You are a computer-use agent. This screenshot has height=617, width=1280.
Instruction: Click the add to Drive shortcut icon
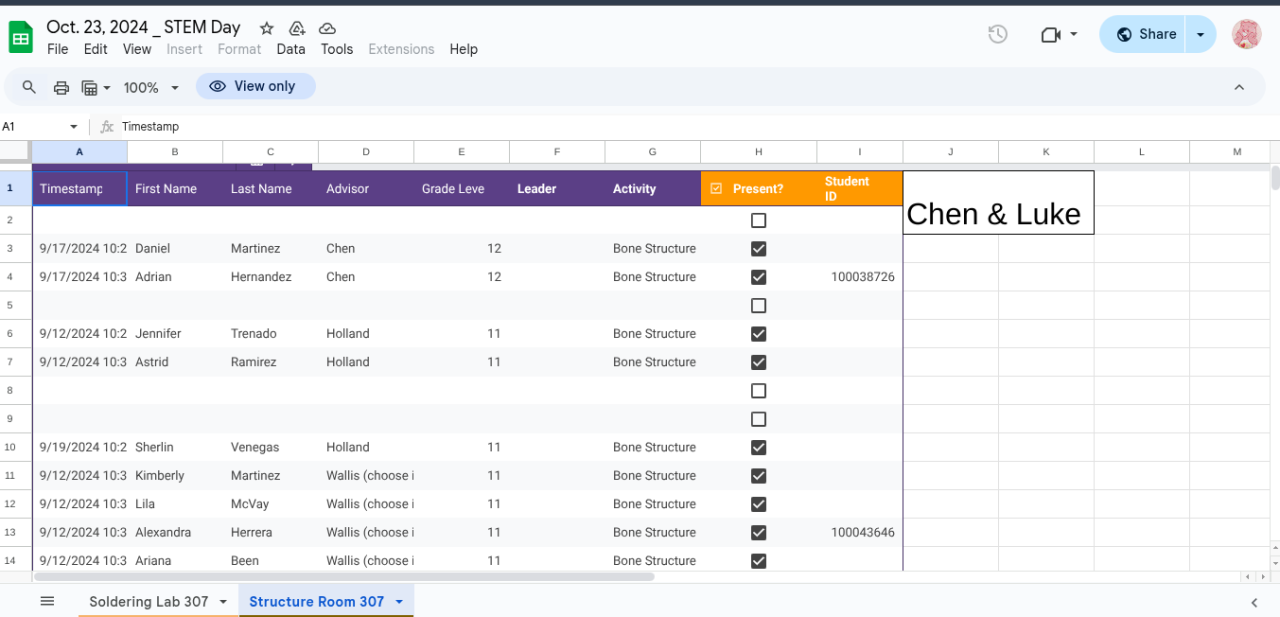tap(297, 29)
